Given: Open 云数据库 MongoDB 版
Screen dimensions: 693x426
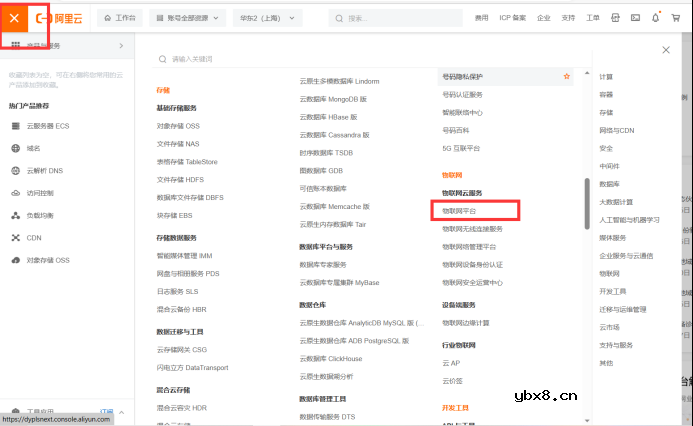Looking at the screenshot, I should pyautogui.click(x=333, y=99).
